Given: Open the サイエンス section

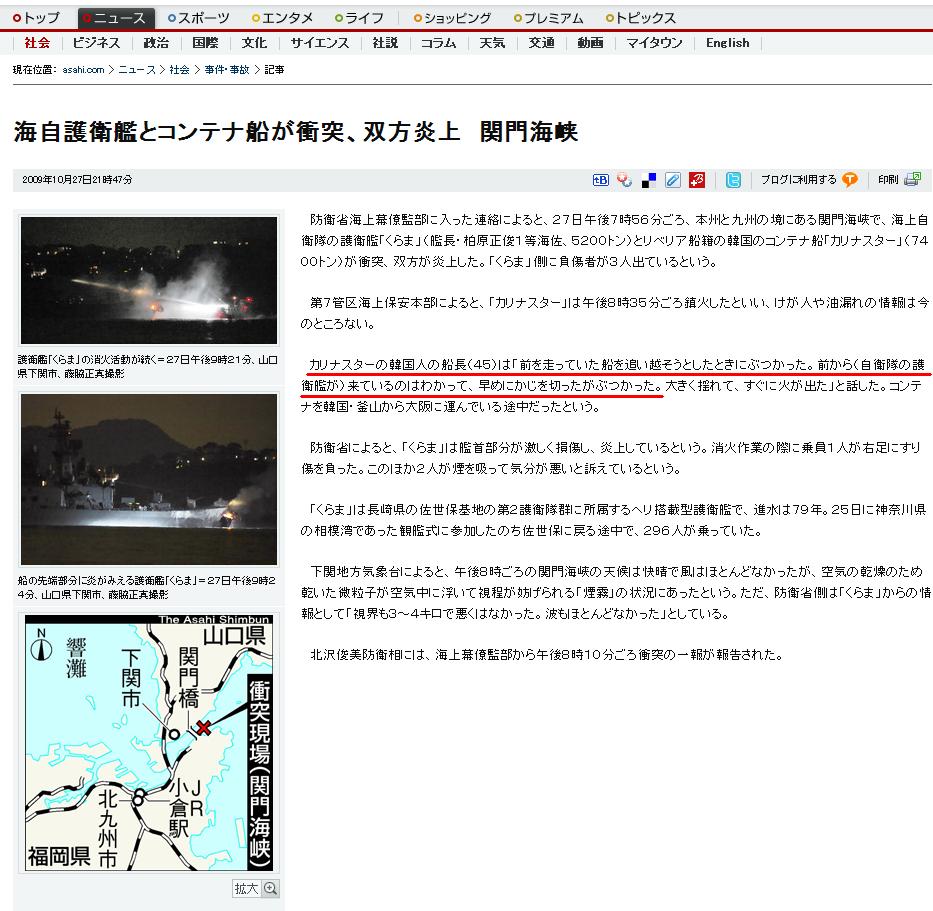Looking at the screenshot, I should pos(320,43).
